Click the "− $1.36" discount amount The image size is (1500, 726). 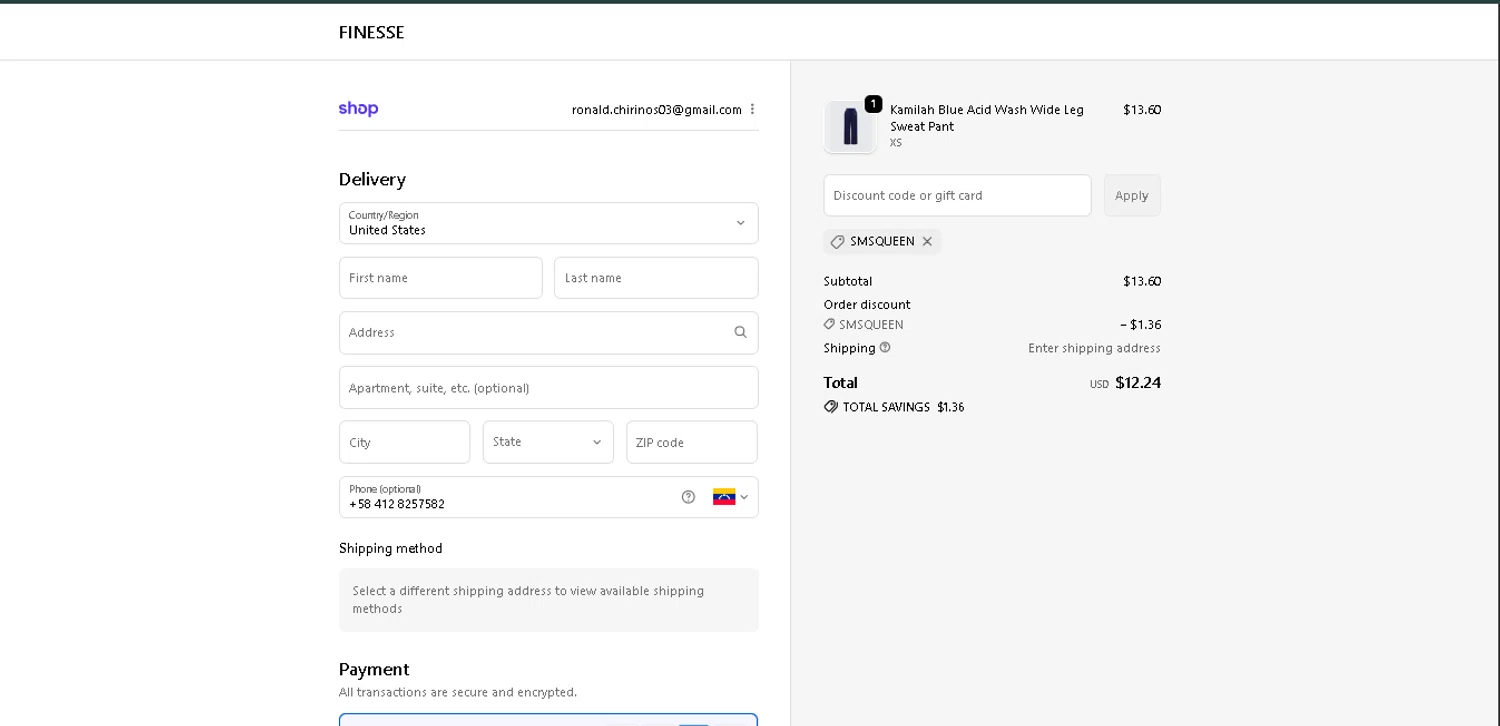click(1140, 324)
